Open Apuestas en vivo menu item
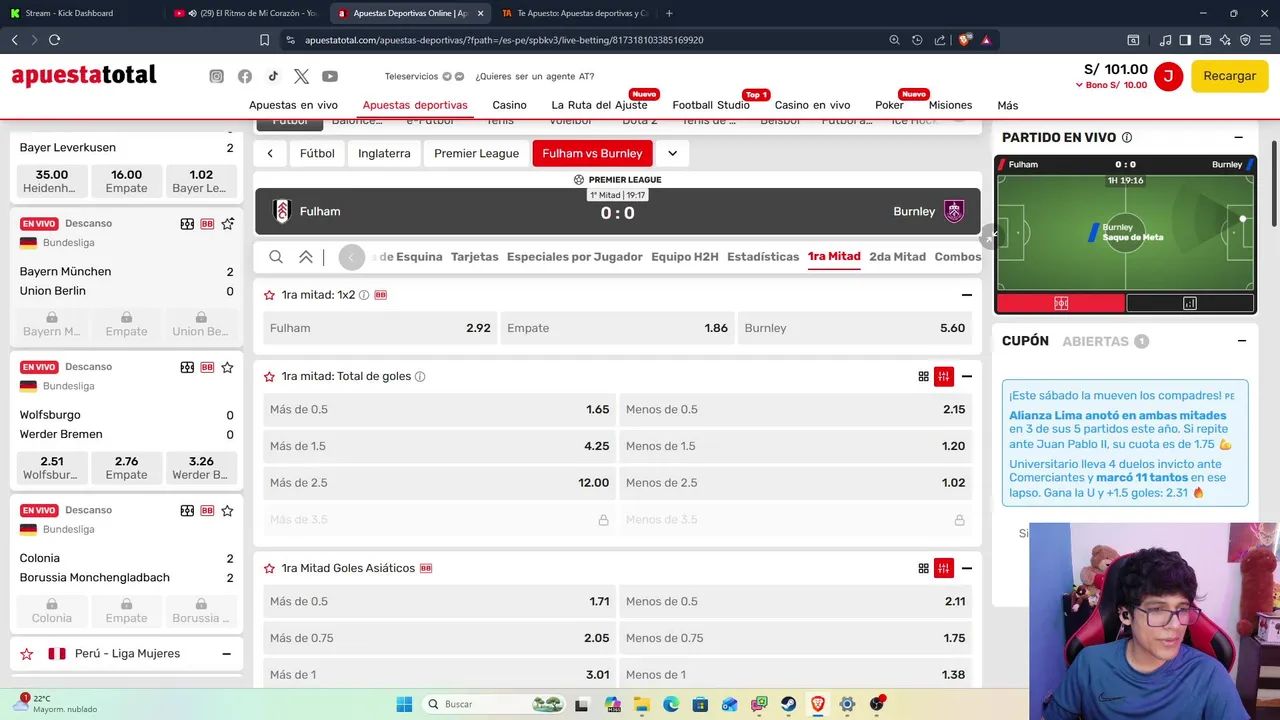 [293, 105]
